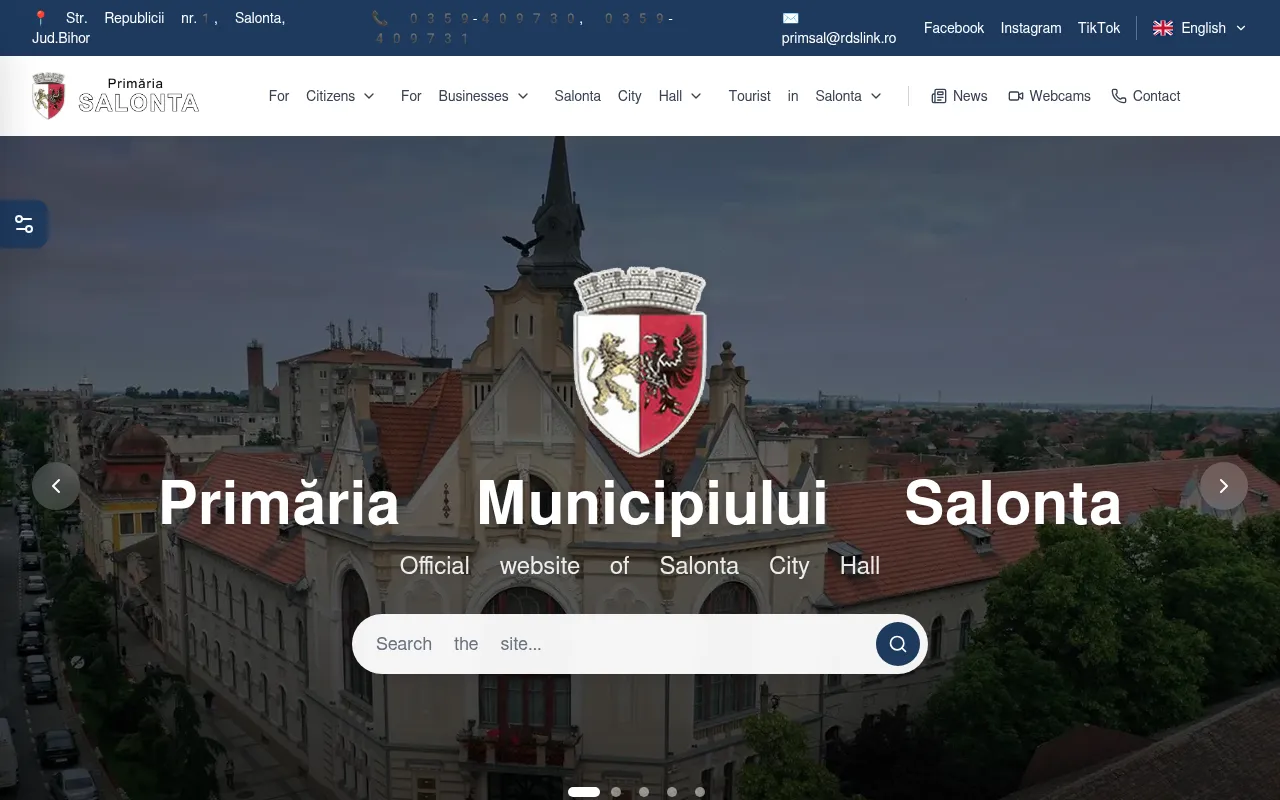
Task: Visit the Instagram link
Action: click(x=1031, y=28)
